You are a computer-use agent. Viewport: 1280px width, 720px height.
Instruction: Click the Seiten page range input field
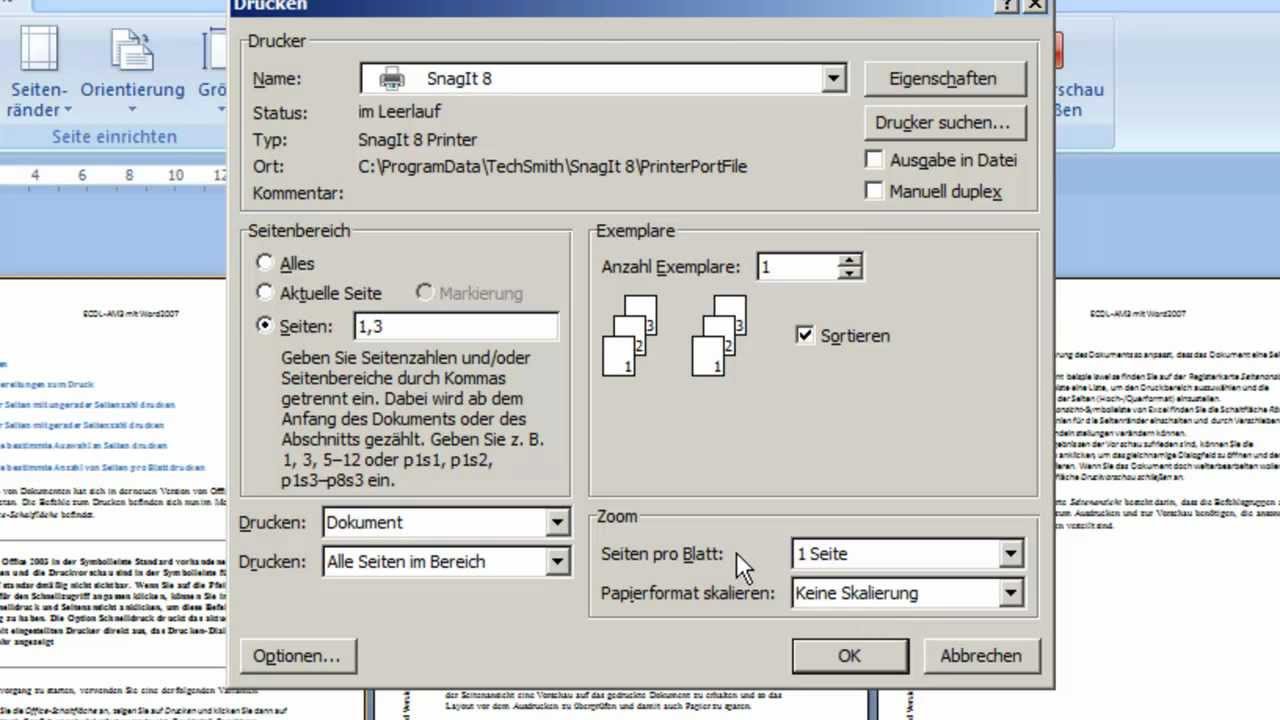456,326
